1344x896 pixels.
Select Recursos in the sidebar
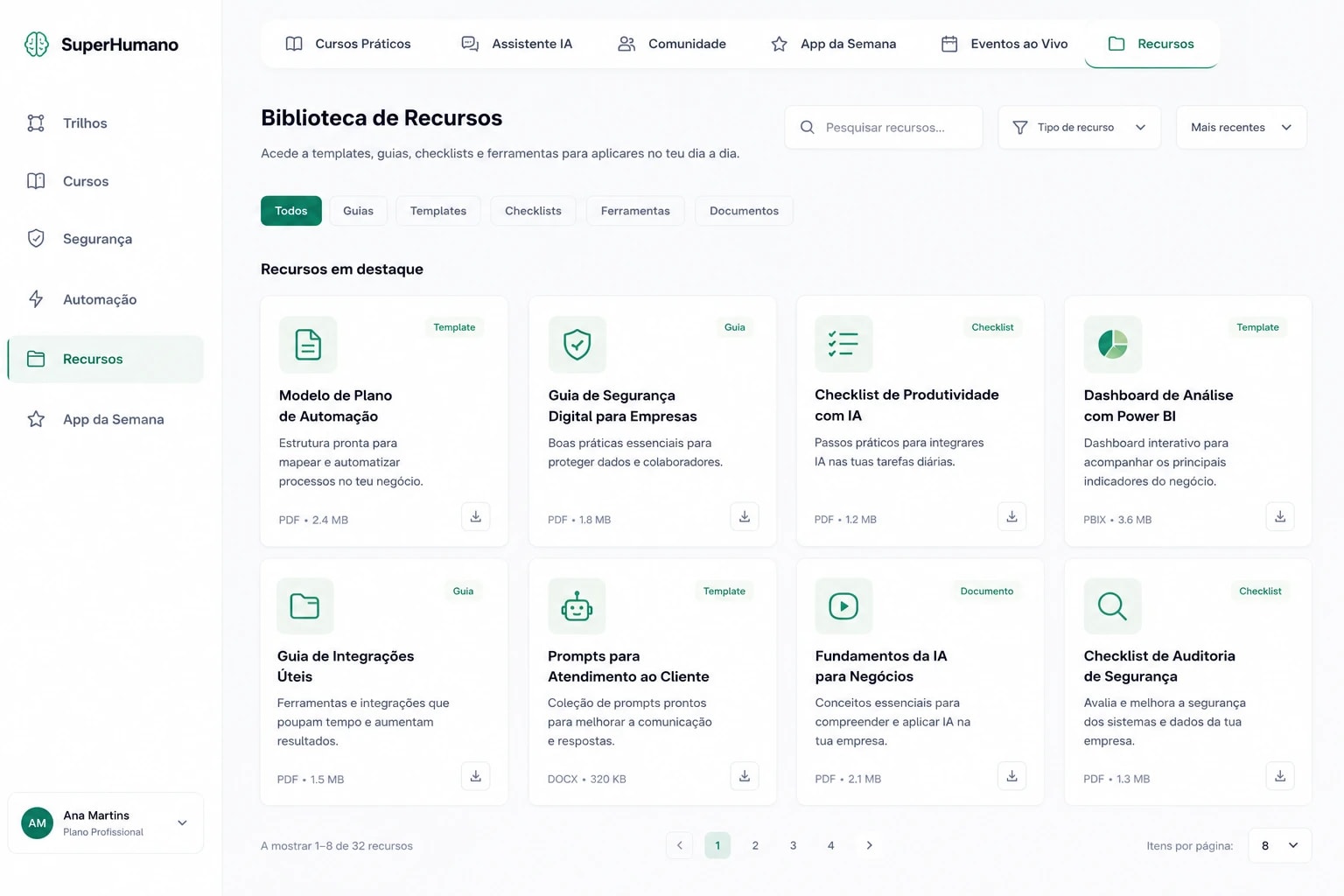pos(105,359)
